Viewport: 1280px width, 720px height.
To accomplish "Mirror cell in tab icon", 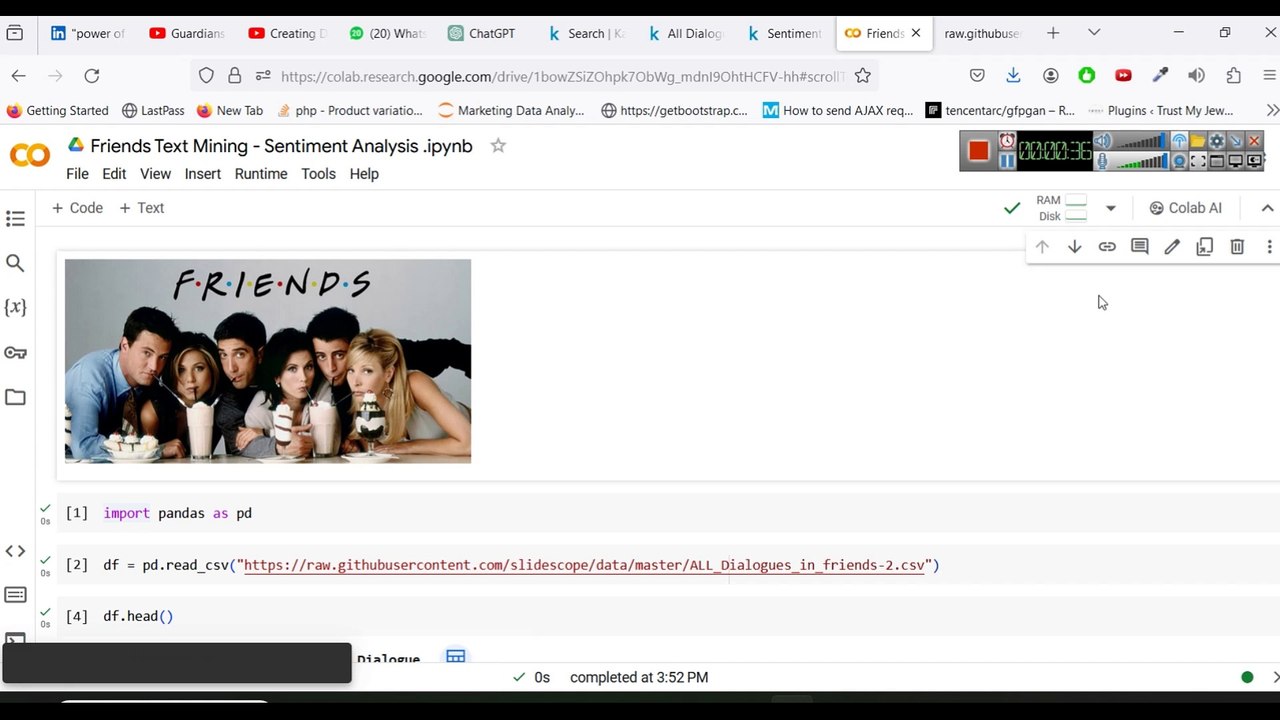I will (1204, 247).
